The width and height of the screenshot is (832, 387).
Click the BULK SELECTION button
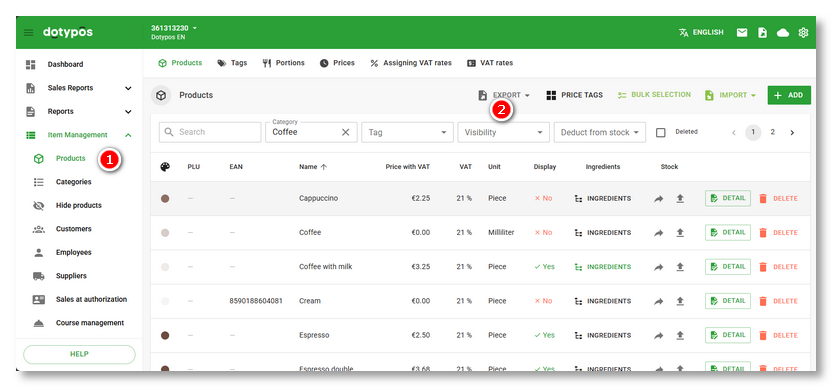pyautogui.click(x=654, y=95)
